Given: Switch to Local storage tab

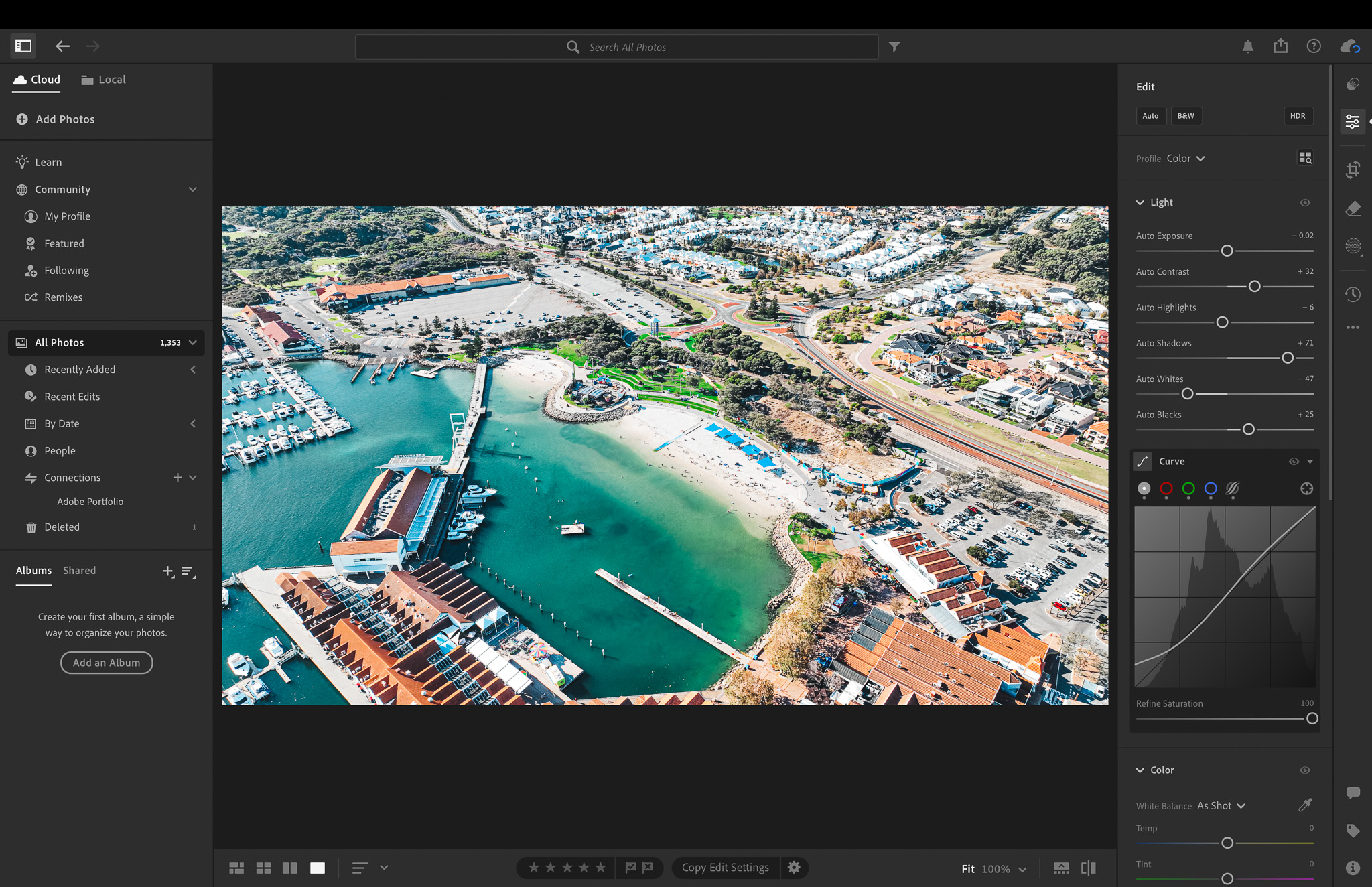Looking at the screenshot, I should pyautogui.click(x=103, y=79).
